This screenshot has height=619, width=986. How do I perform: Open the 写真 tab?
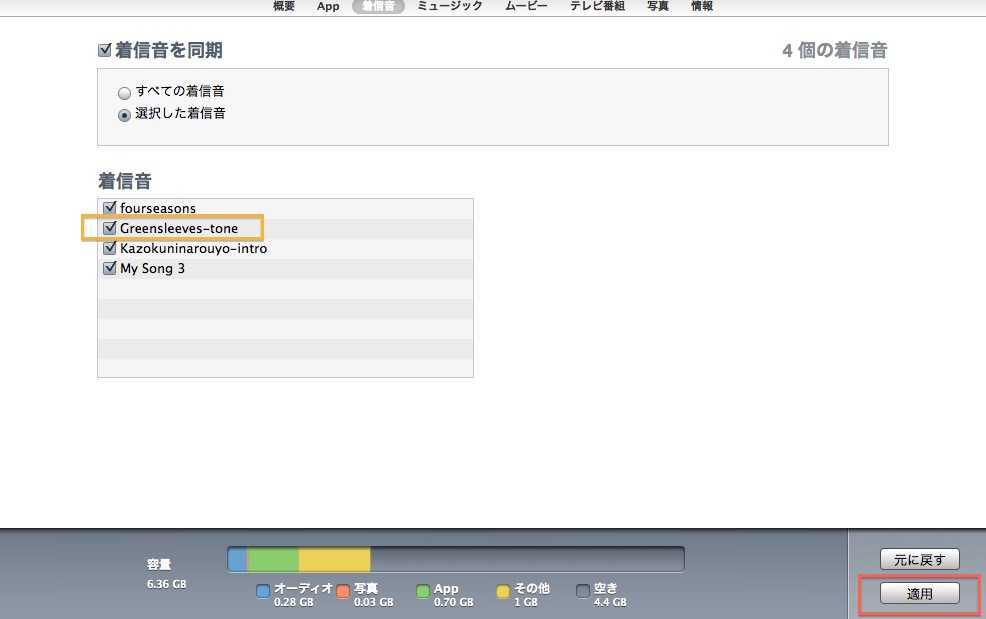(x=657, y=6)
